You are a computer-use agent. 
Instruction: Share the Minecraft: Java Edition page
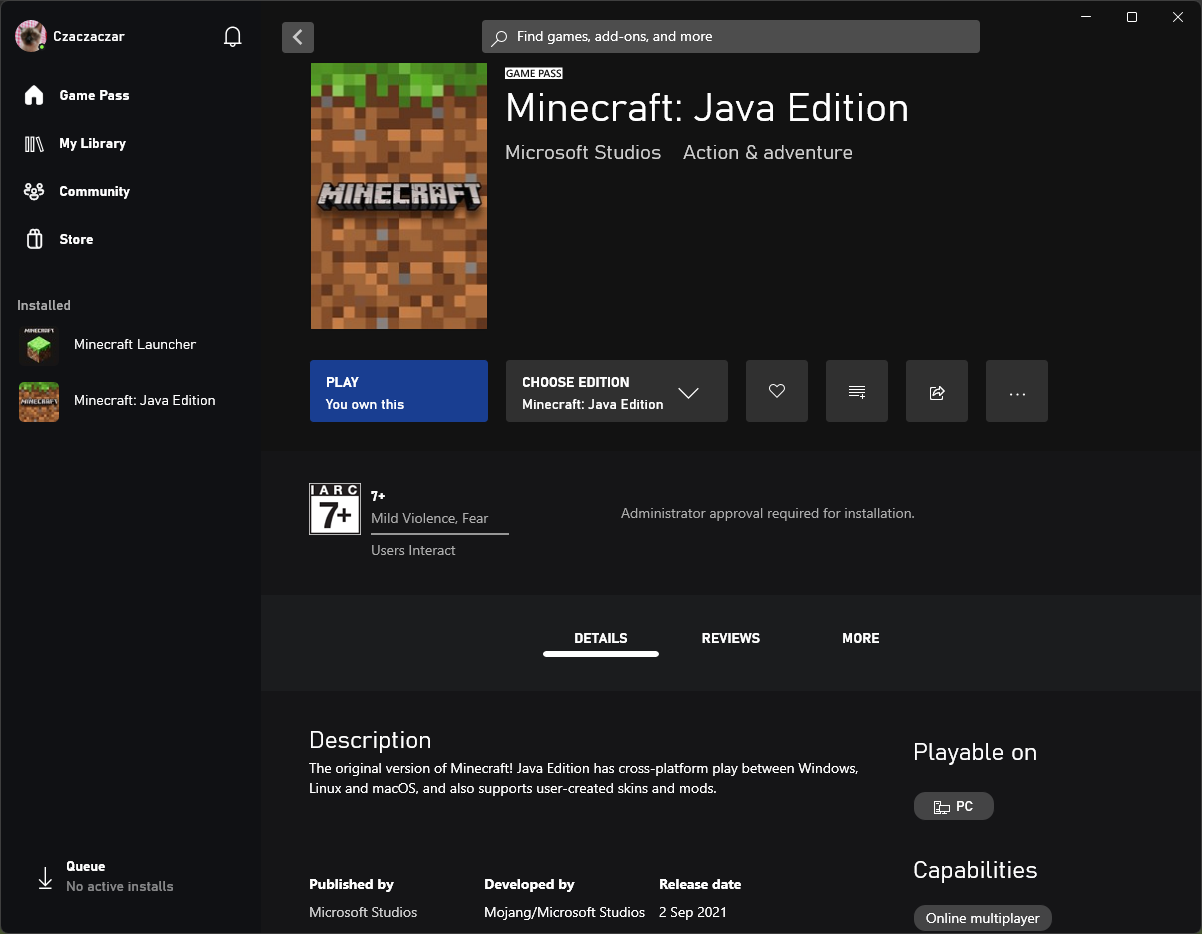coord(937,391)
